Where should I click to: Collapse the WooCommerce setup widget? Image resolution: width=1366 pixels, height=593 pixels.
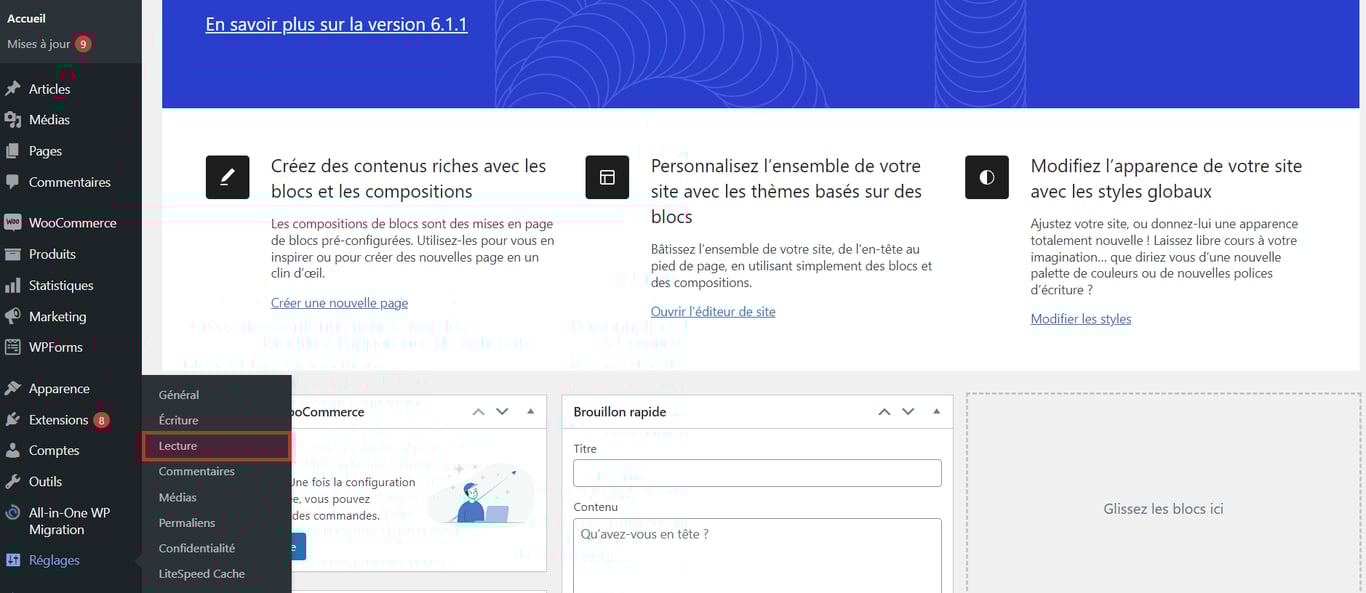coord(530,411)
